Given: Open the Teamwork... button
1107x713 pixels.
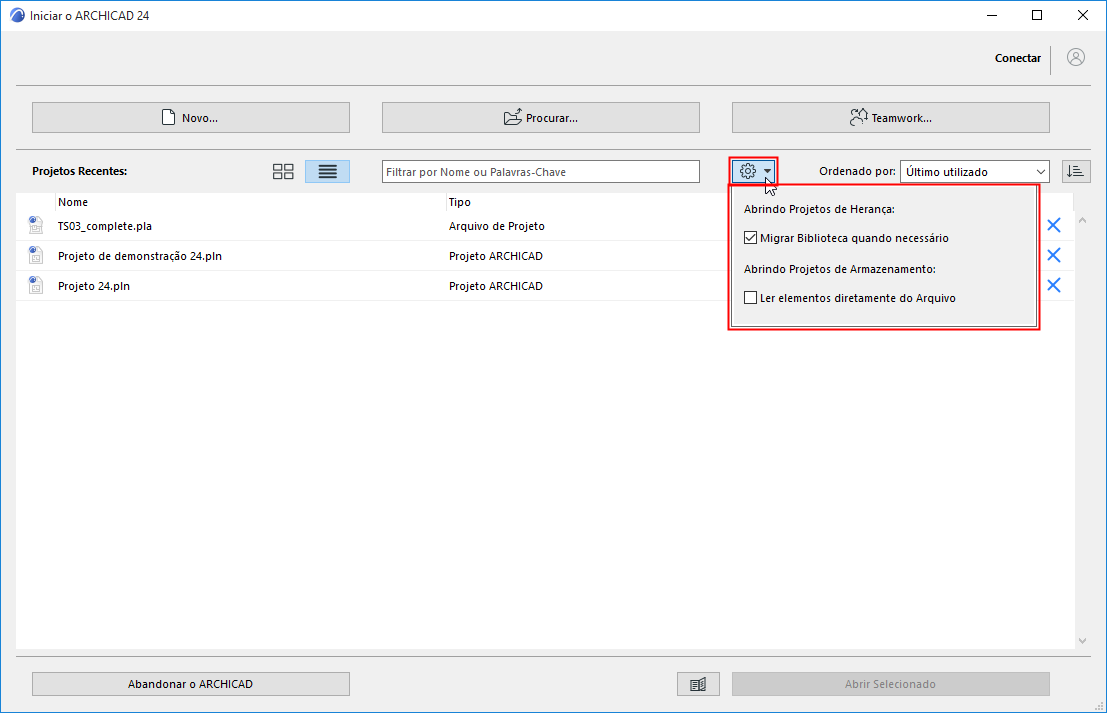Looking at the screenshot, I should coord(891,118).
